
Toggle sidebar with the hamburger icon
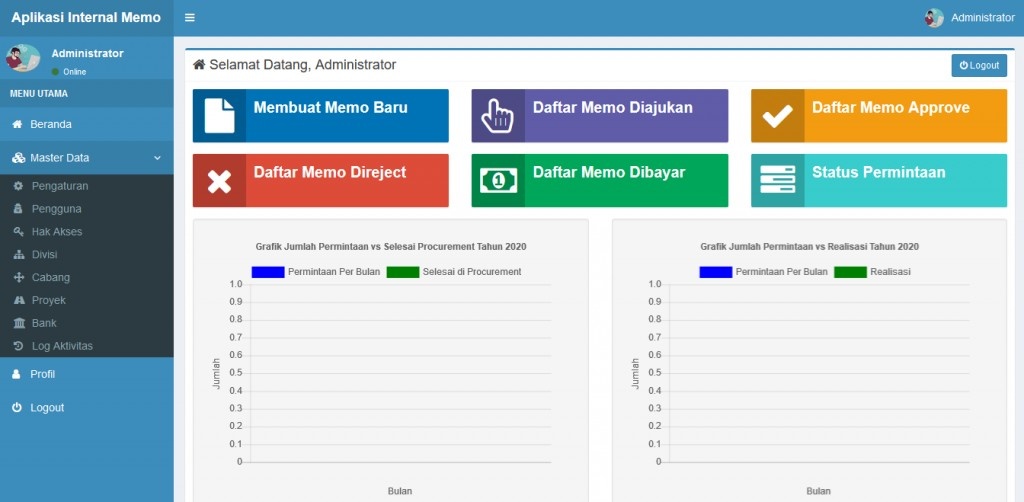189,18
